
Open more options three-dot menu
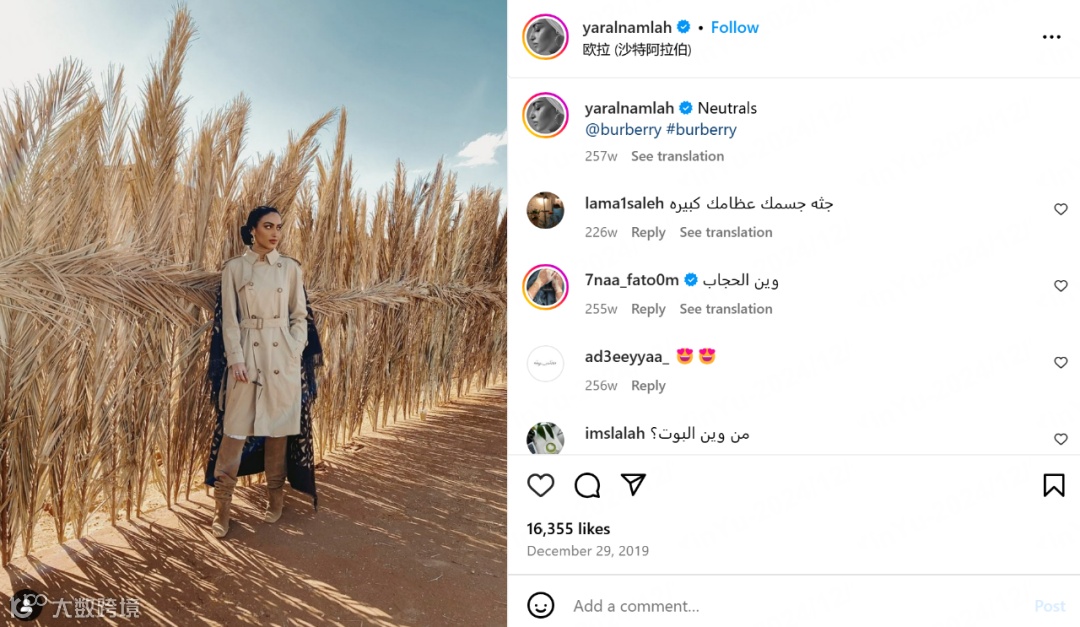click(1052, 37)
